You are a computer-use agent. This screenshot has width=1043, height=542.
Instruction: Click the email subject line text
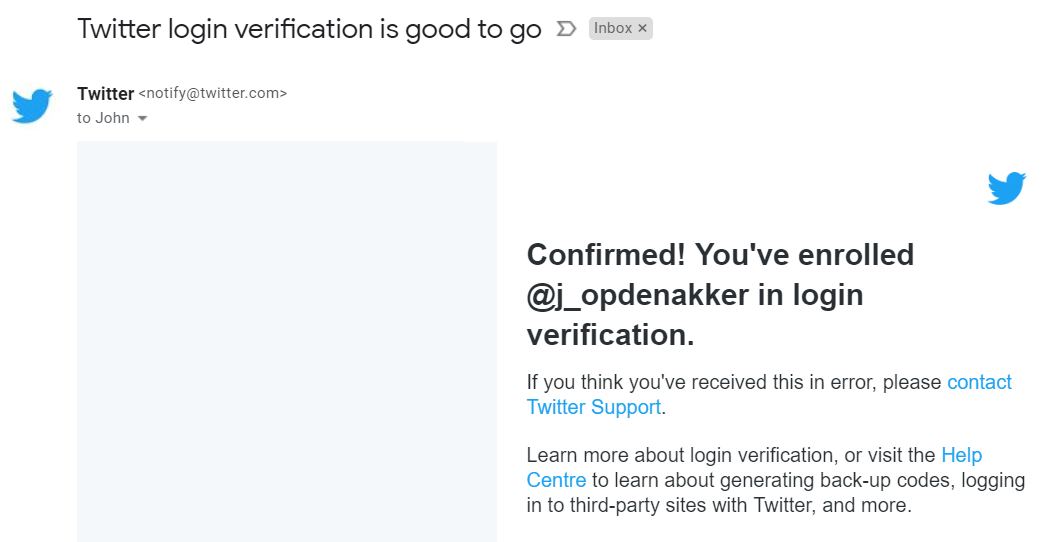(x=309, y=30)
